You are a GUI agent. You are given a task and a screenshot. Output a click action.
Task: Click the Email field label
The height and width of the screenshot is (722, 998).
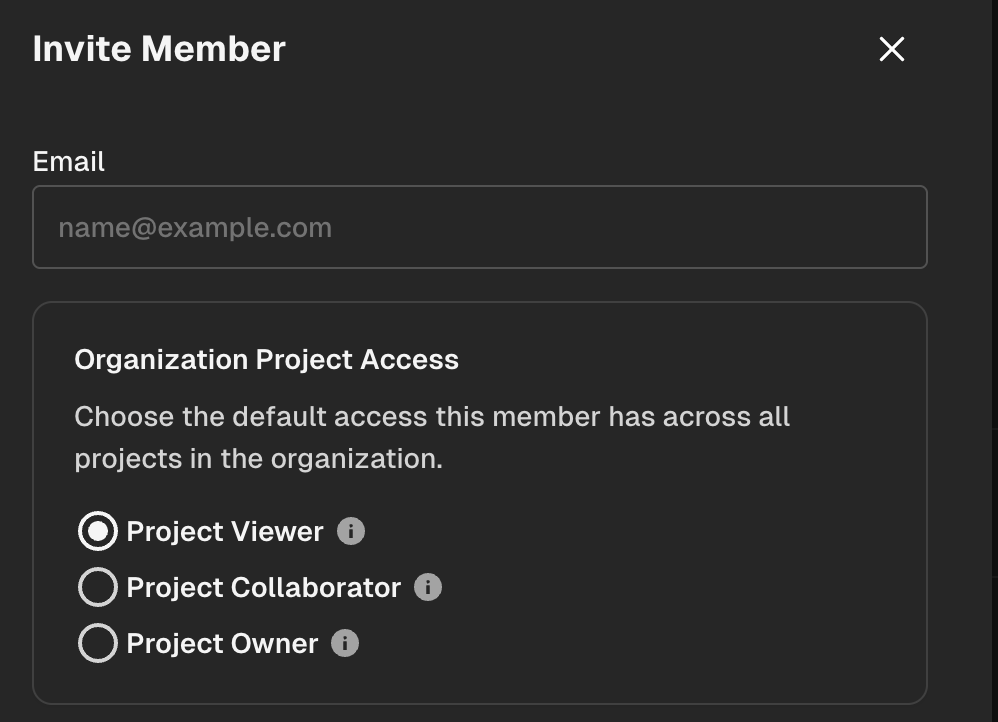click(x=69, y=162)
